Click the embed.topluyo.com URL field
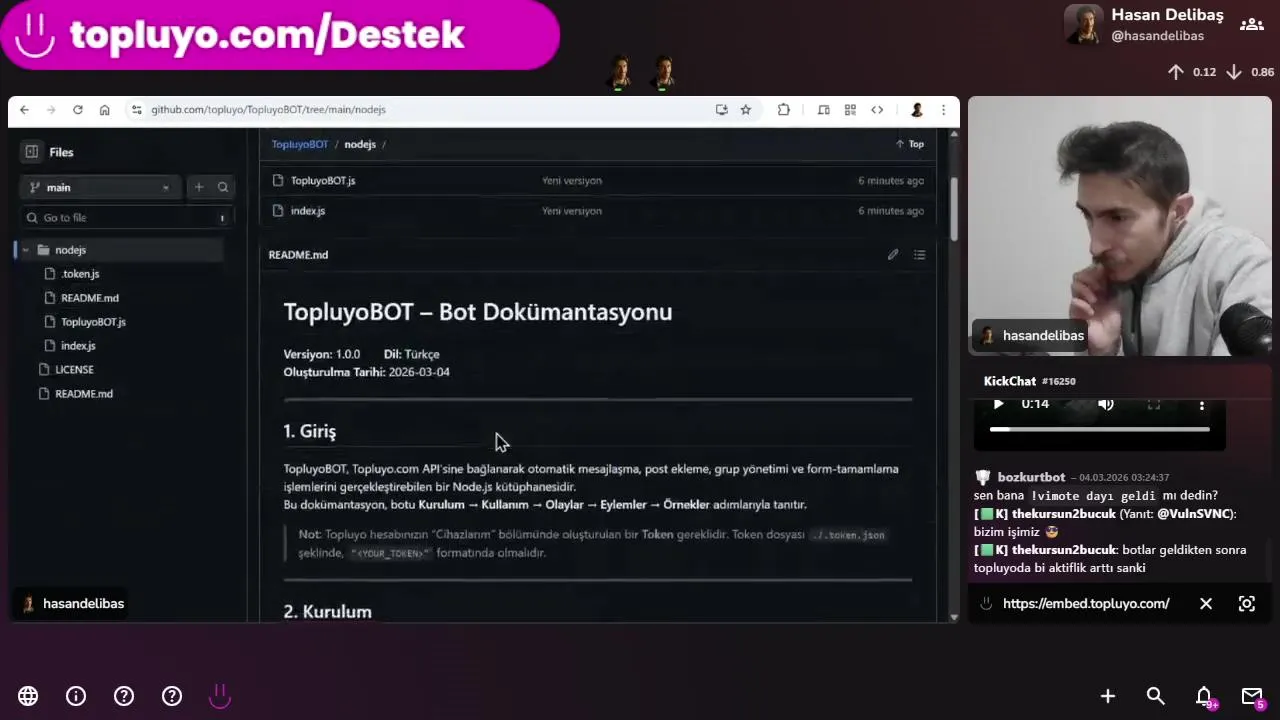Image resolution: width=1280 pixels, height=720 pixels. (1086, 604)
